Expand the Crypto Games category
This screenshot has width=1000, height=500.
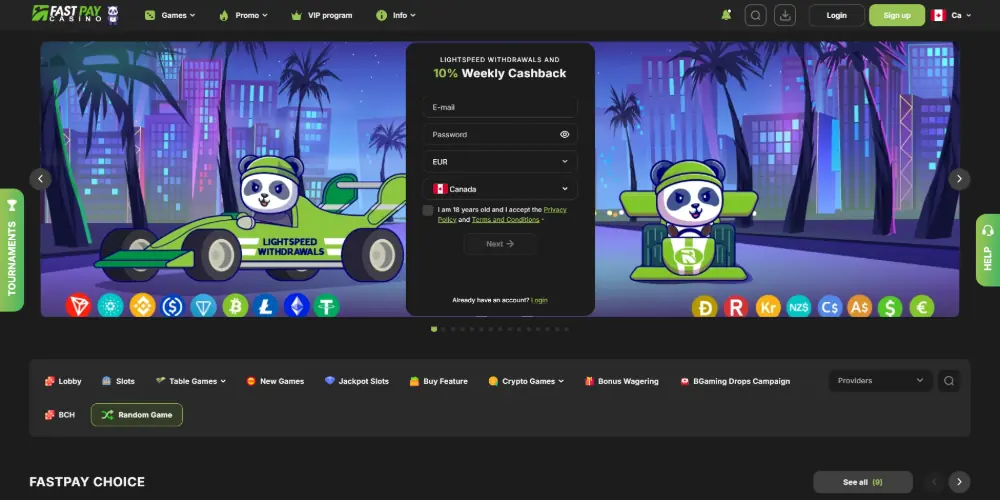click(526, 381)
